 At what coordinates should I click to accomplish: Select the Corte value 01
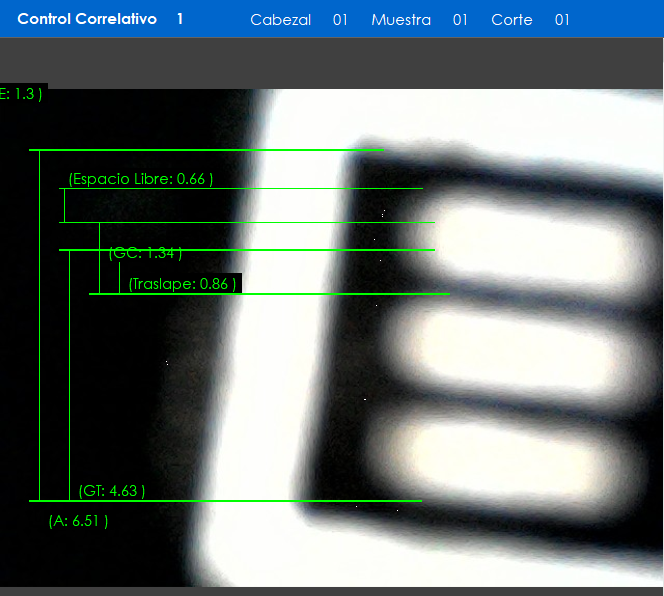(562, 20)
